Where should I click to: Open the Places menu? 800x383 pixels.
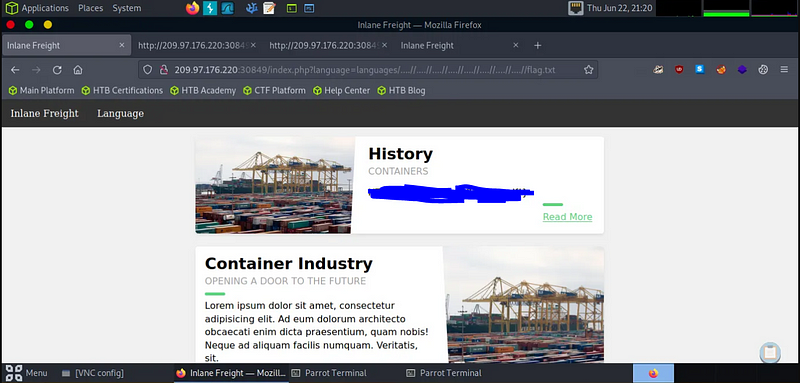tap(90, 8)
